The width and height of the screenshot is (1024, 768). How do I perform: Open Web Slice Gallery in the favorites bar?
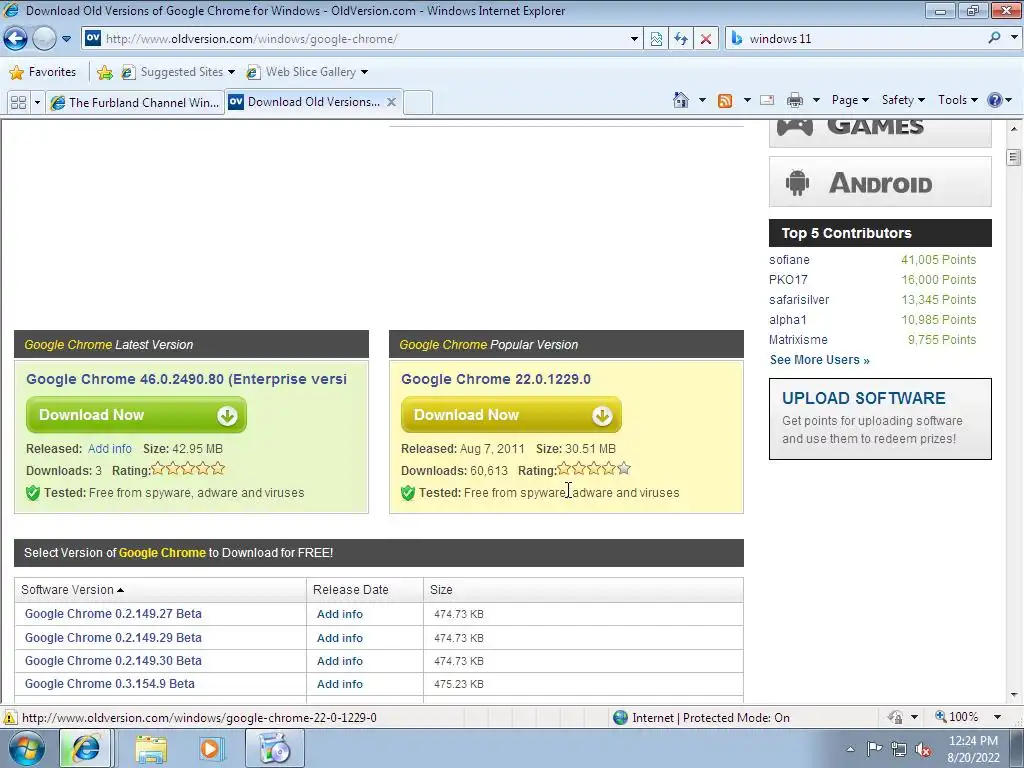point(307,72)
